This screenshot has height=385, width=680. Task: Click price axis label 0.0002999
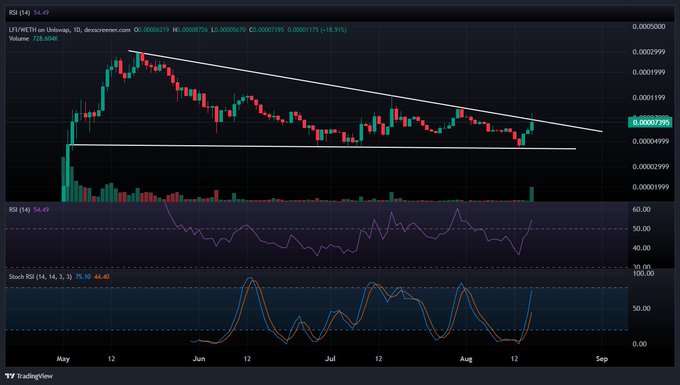(648, 52)
